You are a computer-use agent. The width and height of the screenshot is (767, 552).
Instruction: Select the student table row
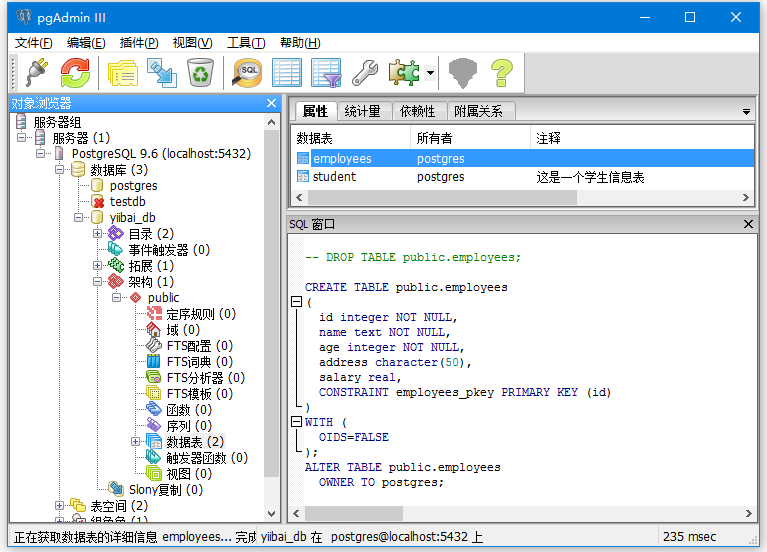[x=334, y=177]
